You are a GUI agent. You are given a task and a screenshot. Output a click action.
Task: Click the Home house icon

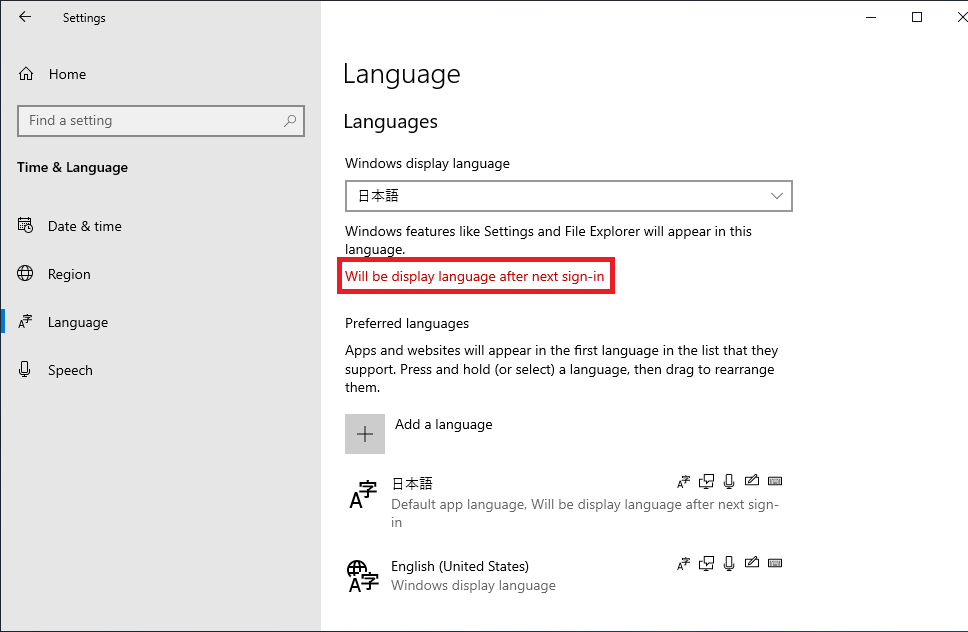(x=26, y=74)
